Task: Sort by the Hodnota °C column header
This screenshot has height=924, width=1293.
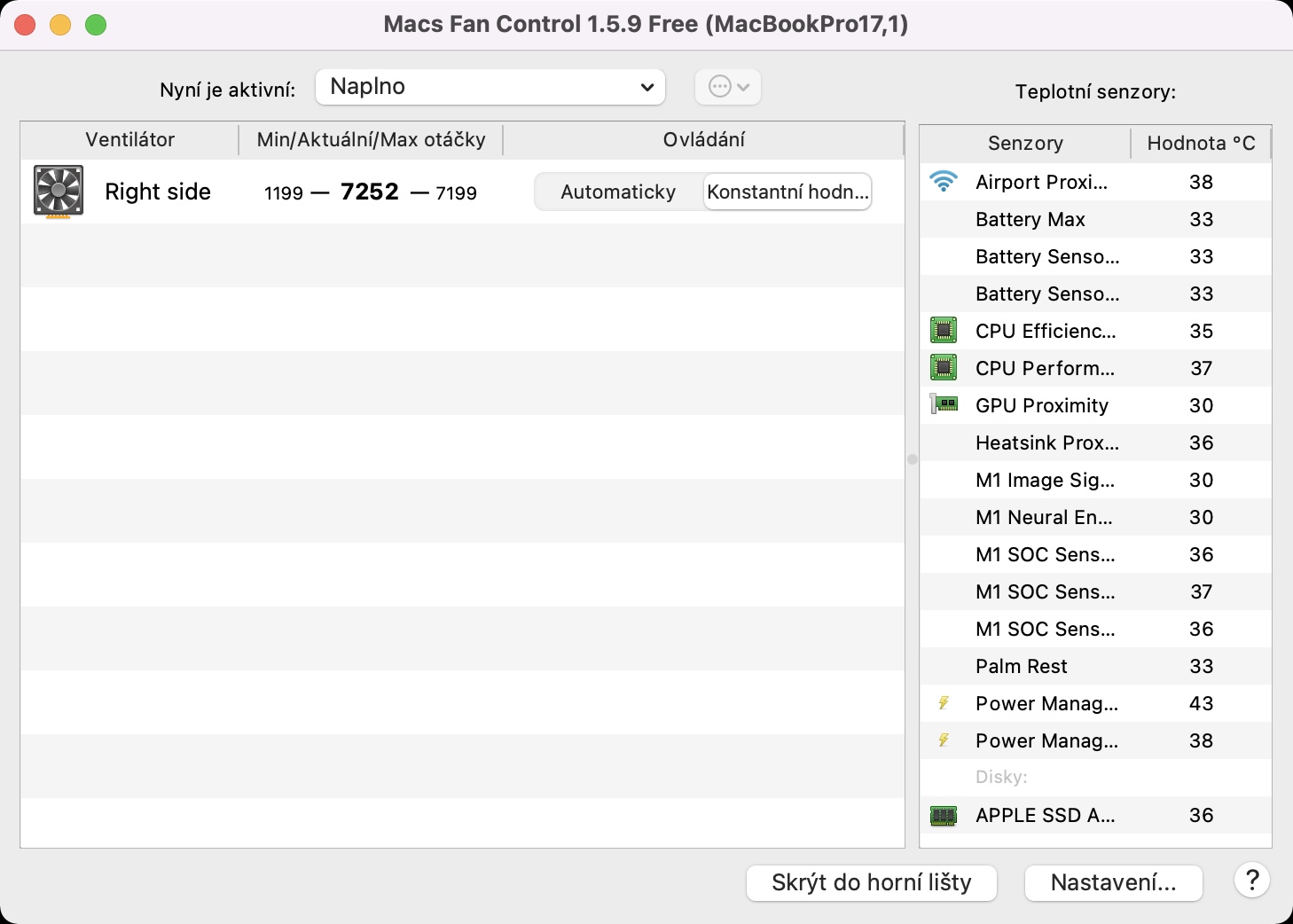Action: pos(1201,144)
